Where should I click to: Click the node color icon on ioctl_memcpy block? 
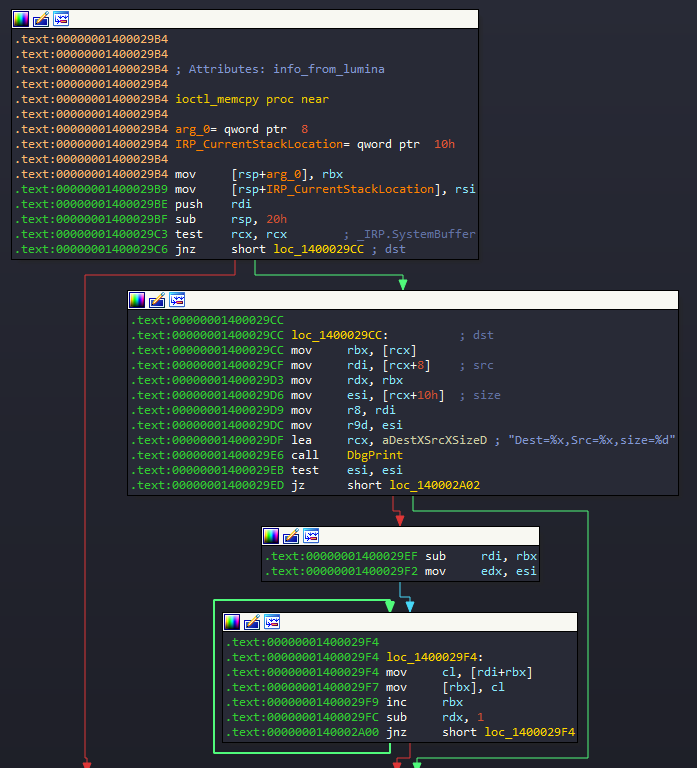tap(21, 19)
